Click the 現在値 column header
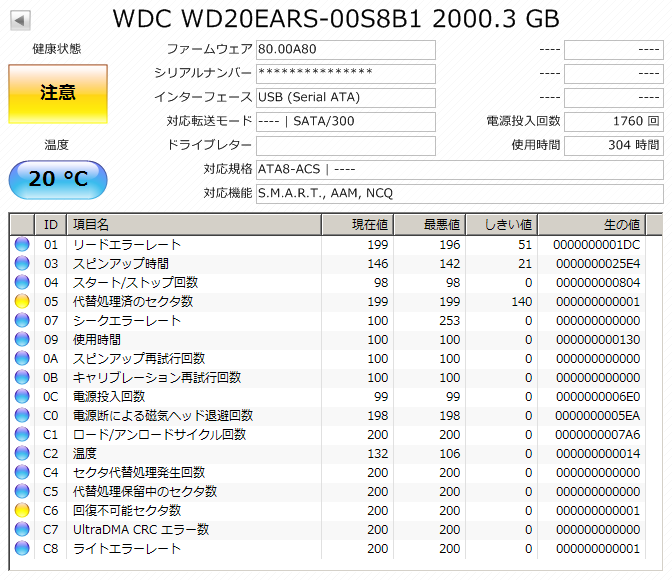 [358, 225]
